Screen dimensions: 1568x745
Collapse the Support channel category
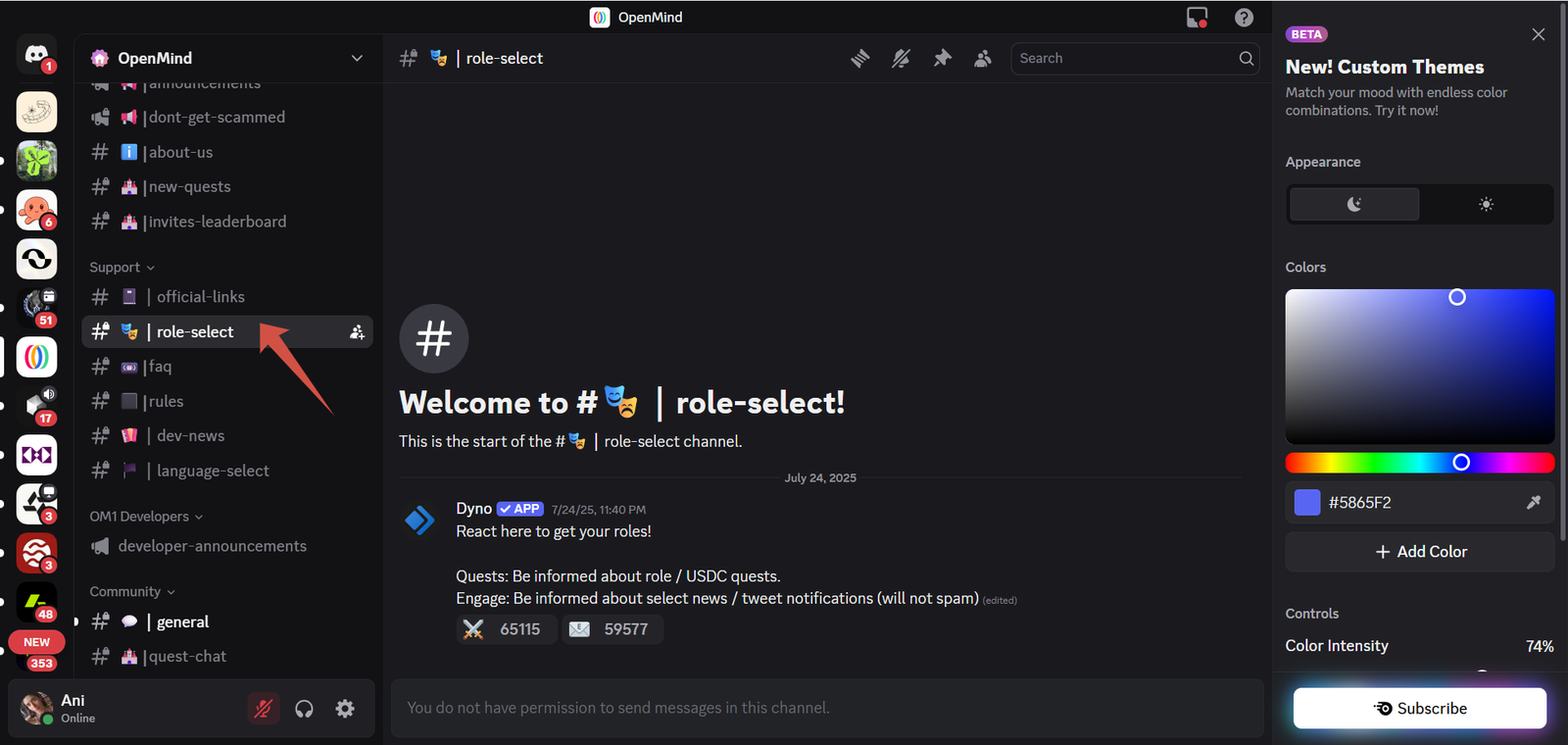[122, 268]
